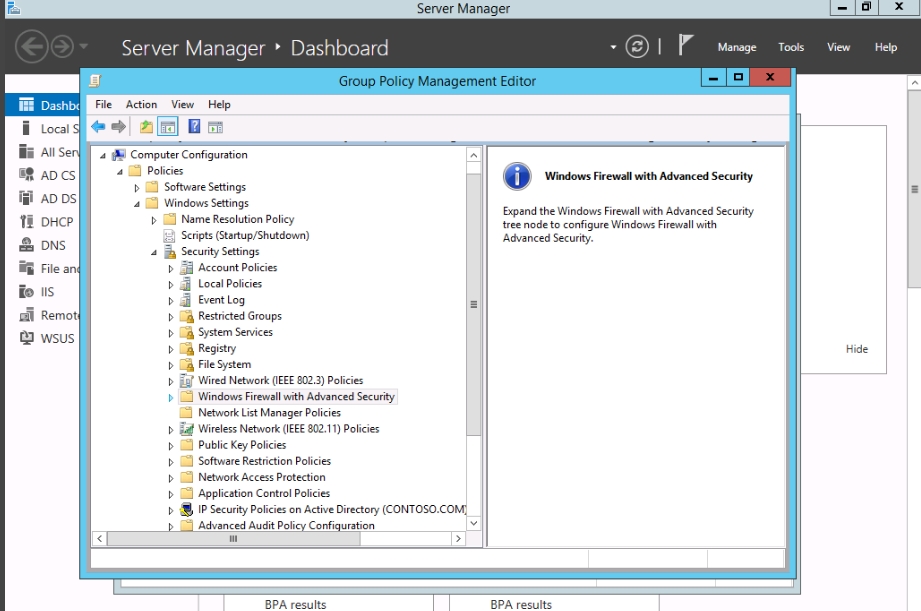Select Network Access Protection item

coord(261,477)
